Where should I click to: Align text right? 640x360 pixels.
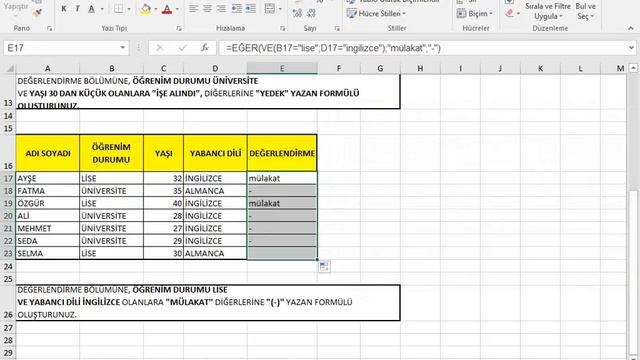(222, 9)
